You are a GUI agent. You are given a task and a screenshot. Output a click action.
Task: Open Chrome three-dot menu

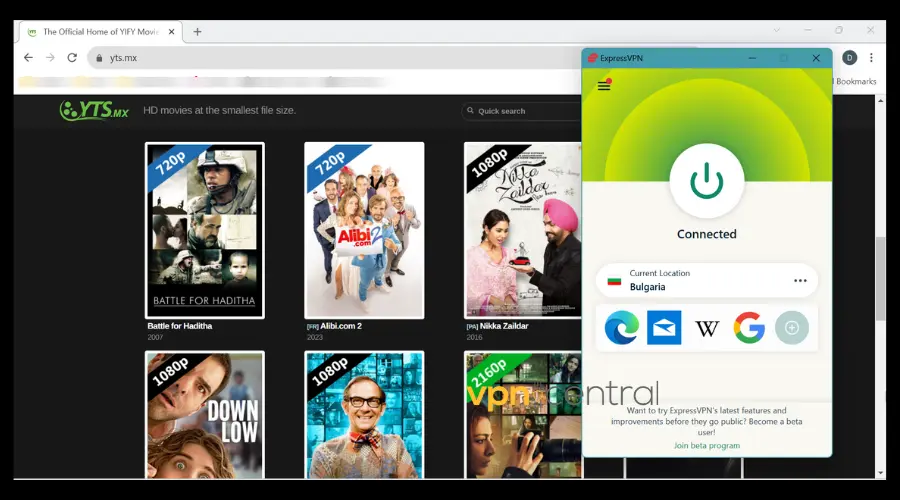pos(871,57)
